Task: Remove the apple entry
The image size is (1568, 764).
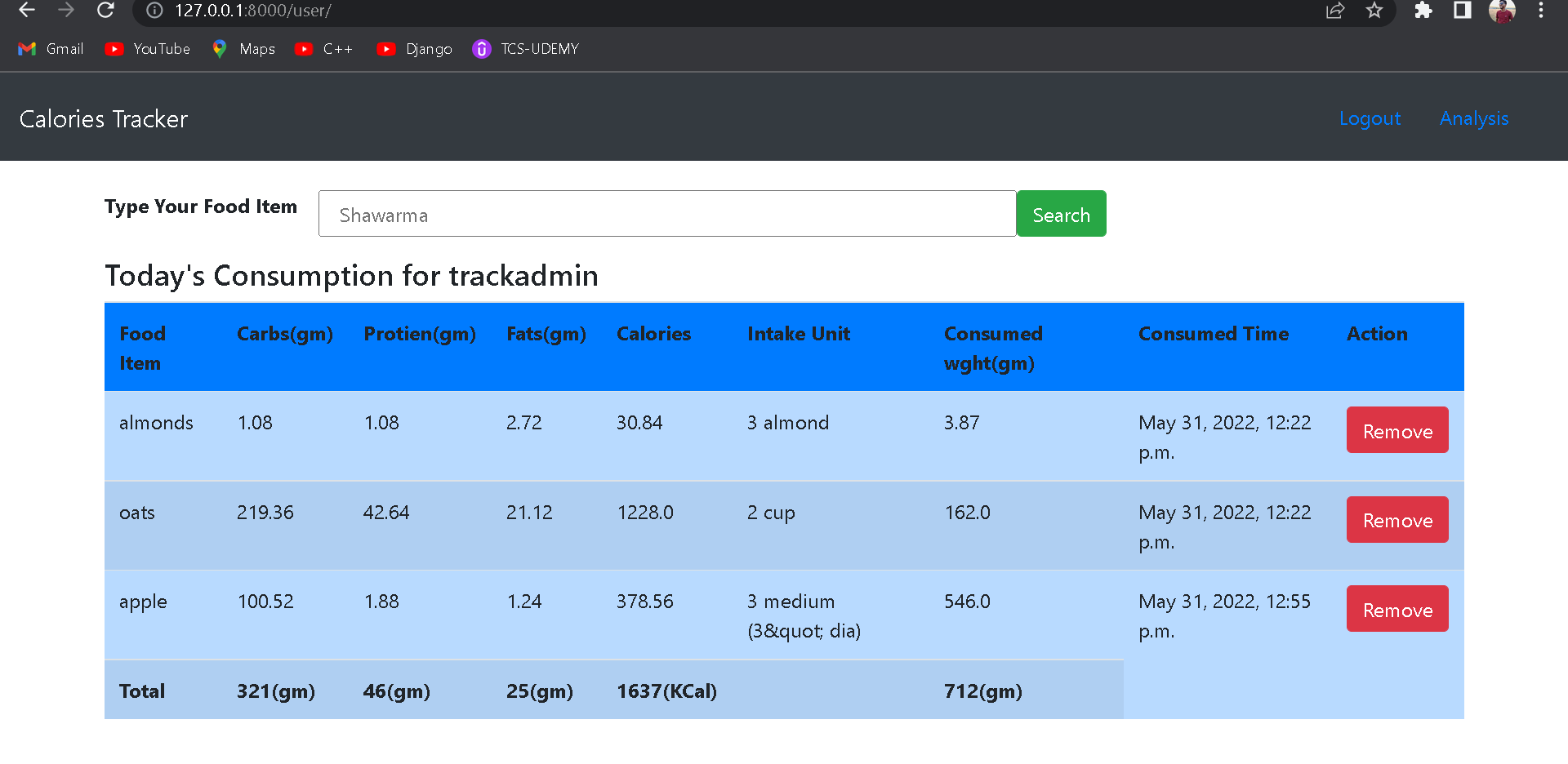Action: [1396, 608]
